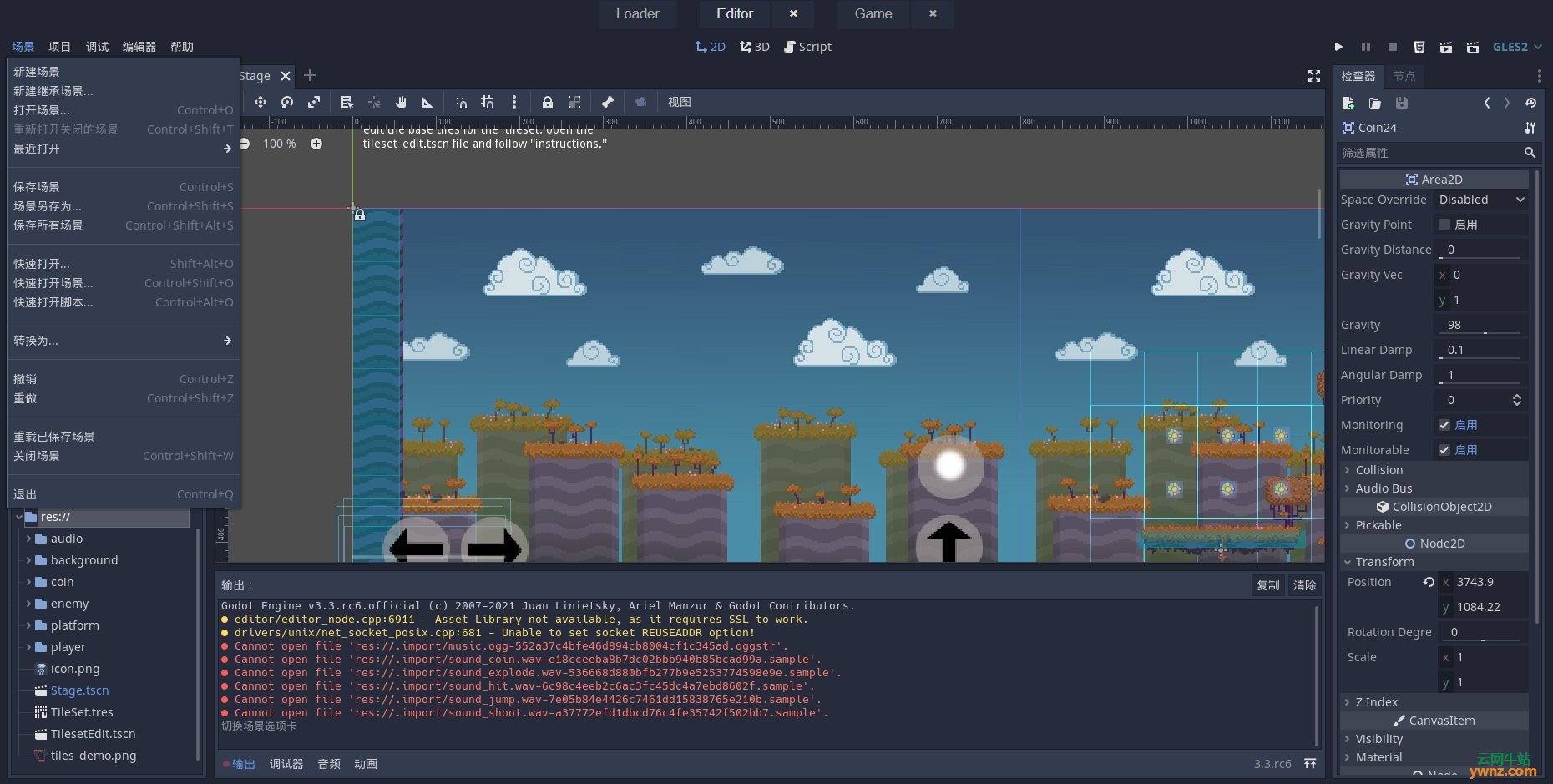Open inspector dock three-dot options

tap(1540, 76)
